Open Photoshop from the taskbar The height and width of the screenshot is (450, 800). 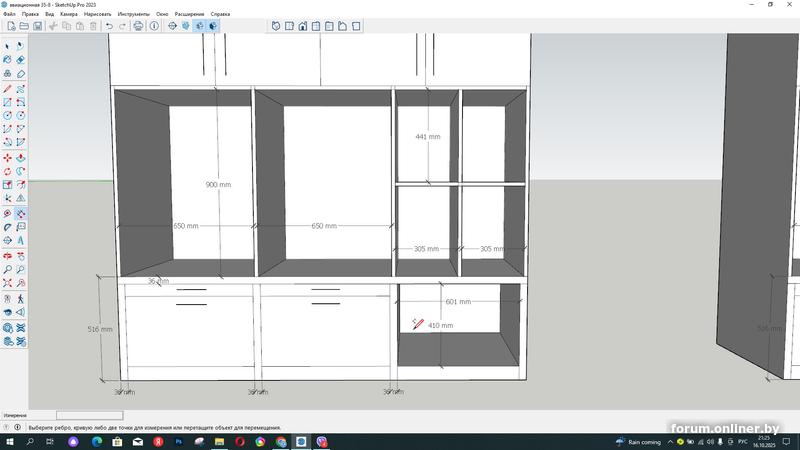179,442
